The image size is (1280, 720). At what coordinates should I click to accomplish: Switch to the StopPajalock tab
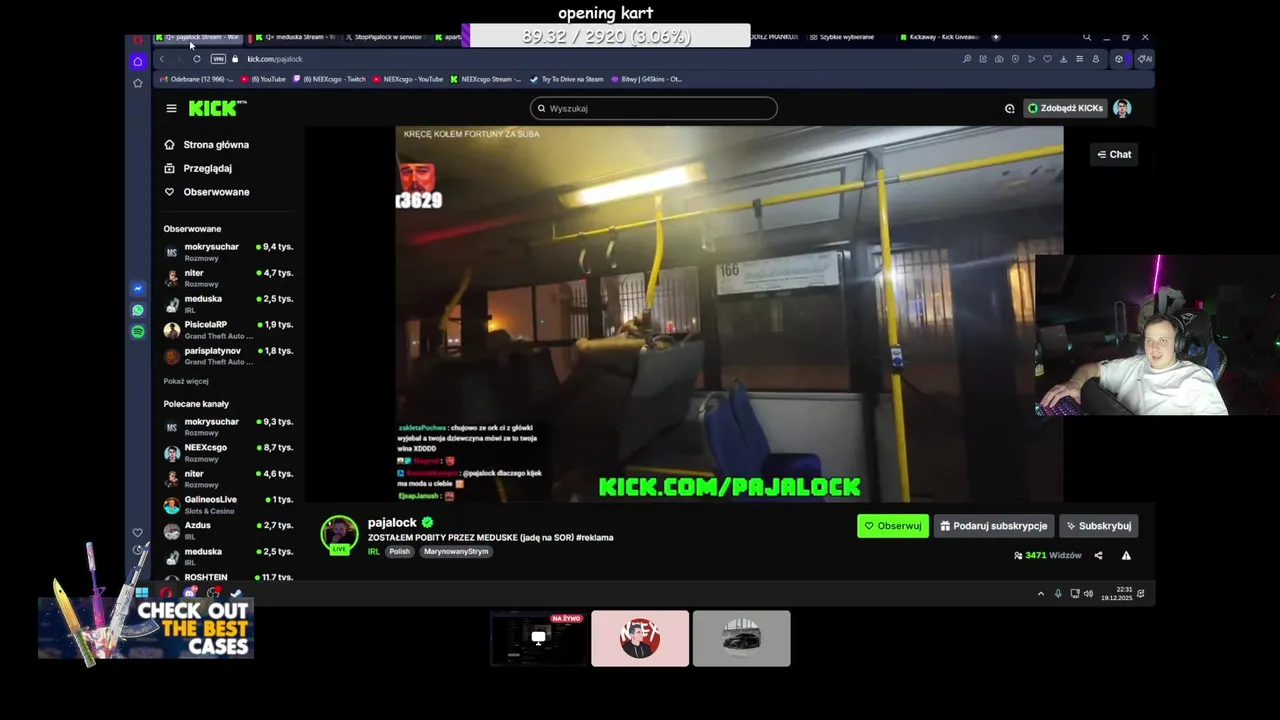(x=384, y=37)
